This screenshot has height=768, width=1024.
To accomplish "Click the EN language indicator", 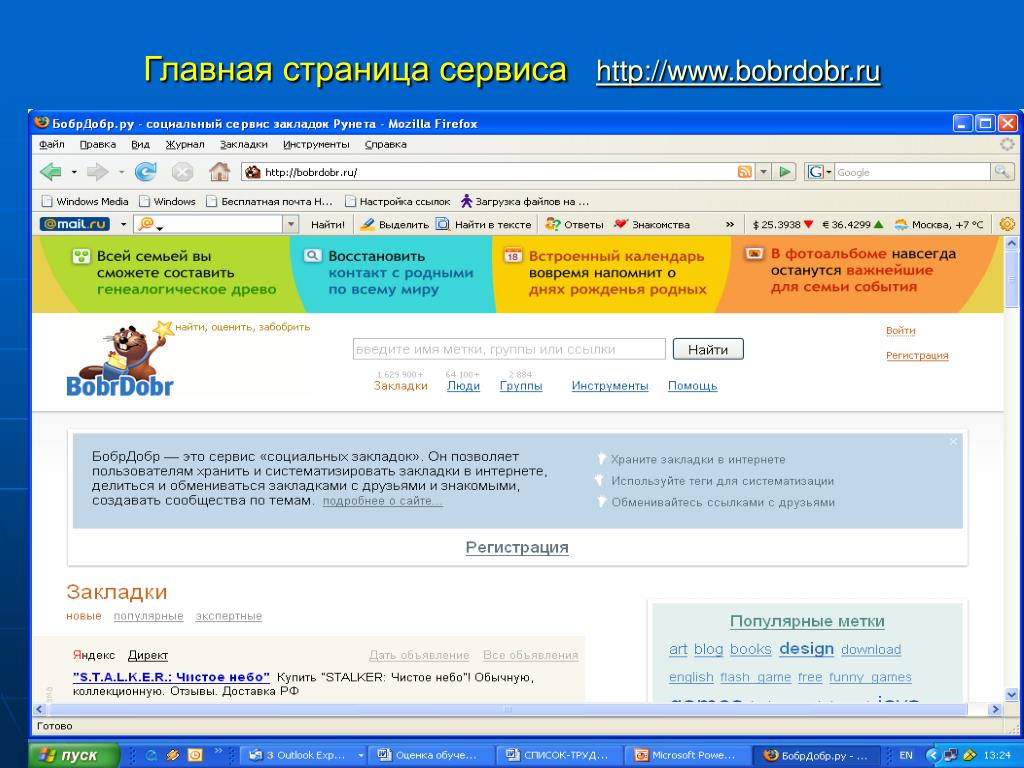I will point(906,755).
